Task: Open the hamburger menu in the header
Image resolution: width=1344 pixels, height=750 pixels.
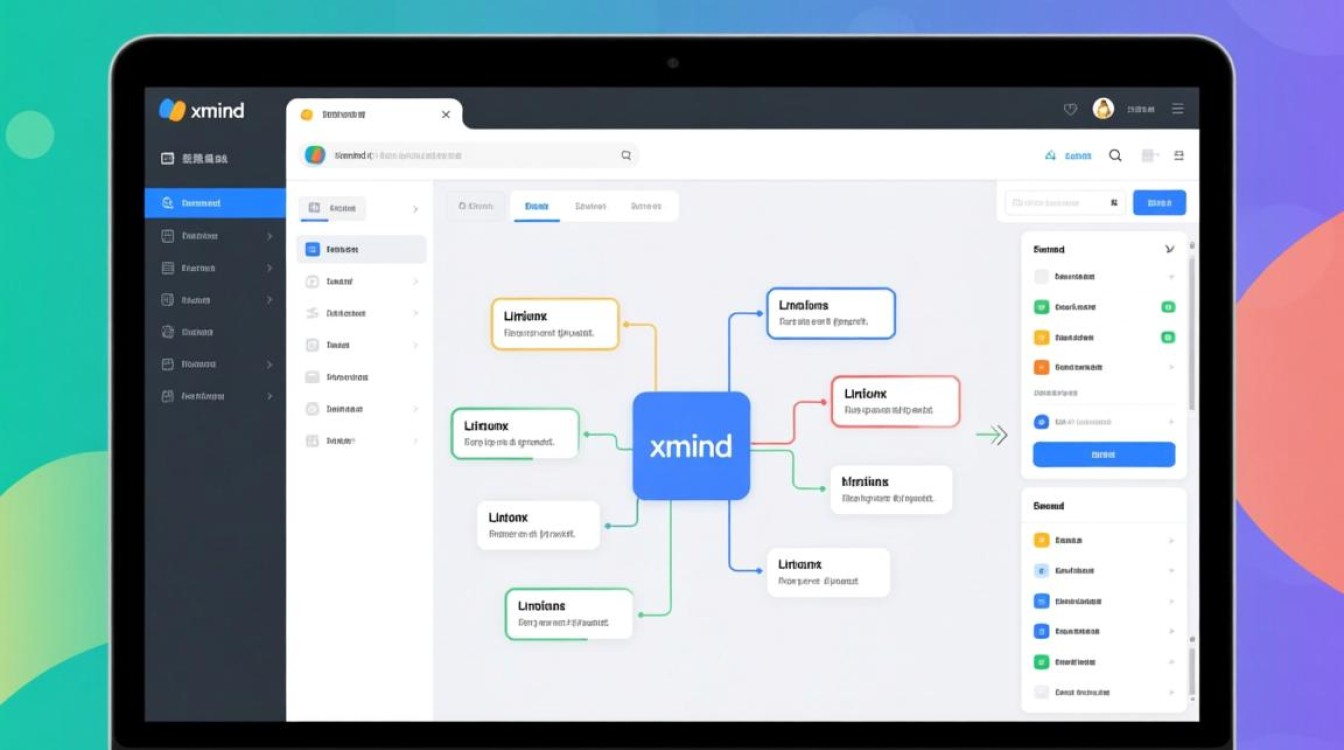Action: [1178, 109]
